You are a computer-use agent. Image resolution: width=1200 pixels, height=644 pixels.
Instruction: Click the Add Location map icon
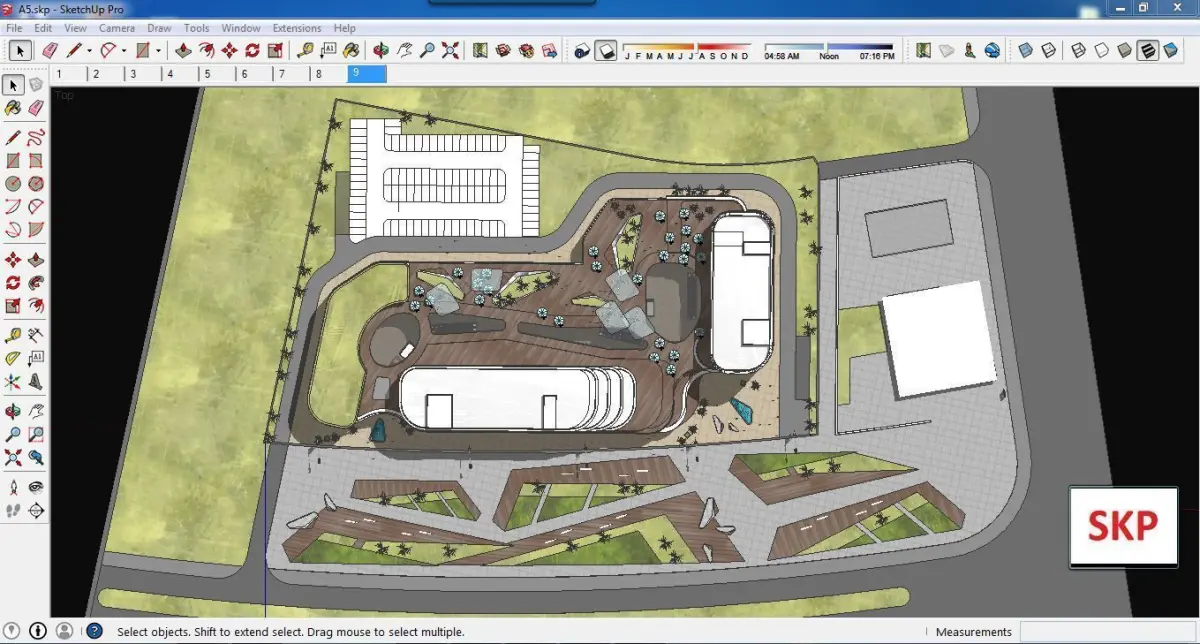coord(480,50)
